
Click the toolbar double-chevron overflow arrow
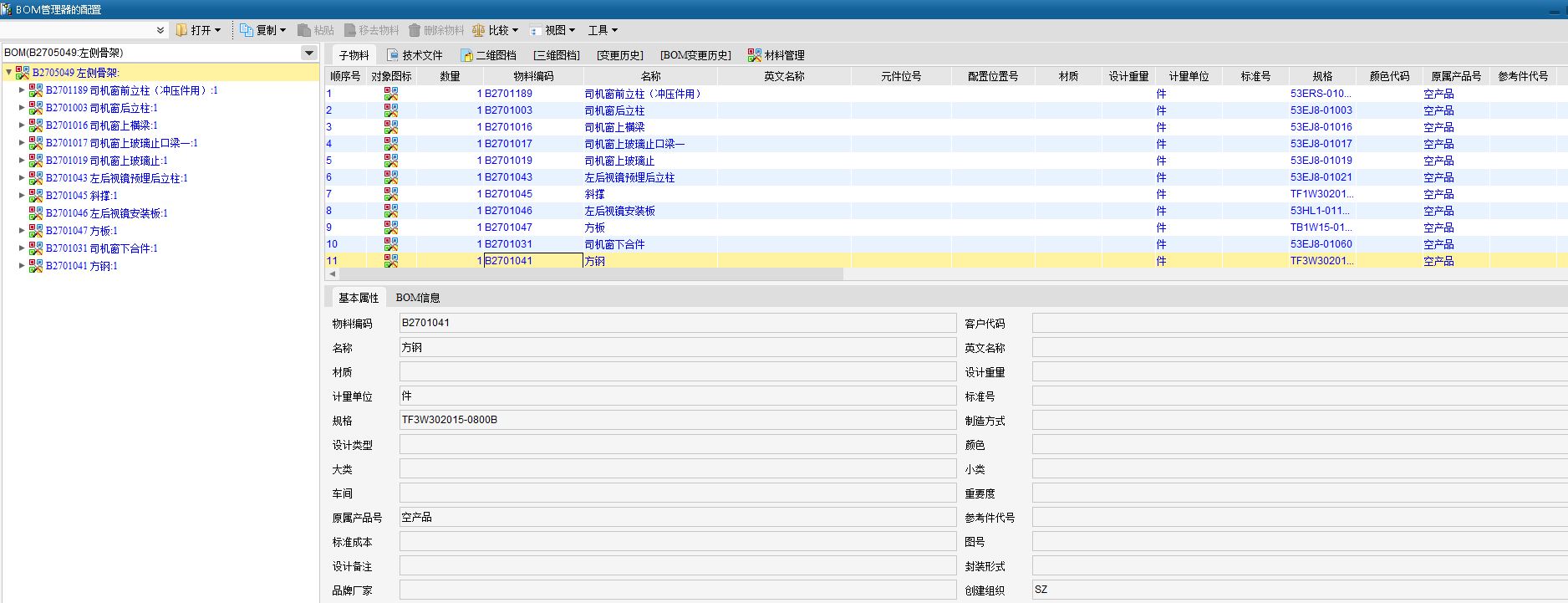pos(160,30)
